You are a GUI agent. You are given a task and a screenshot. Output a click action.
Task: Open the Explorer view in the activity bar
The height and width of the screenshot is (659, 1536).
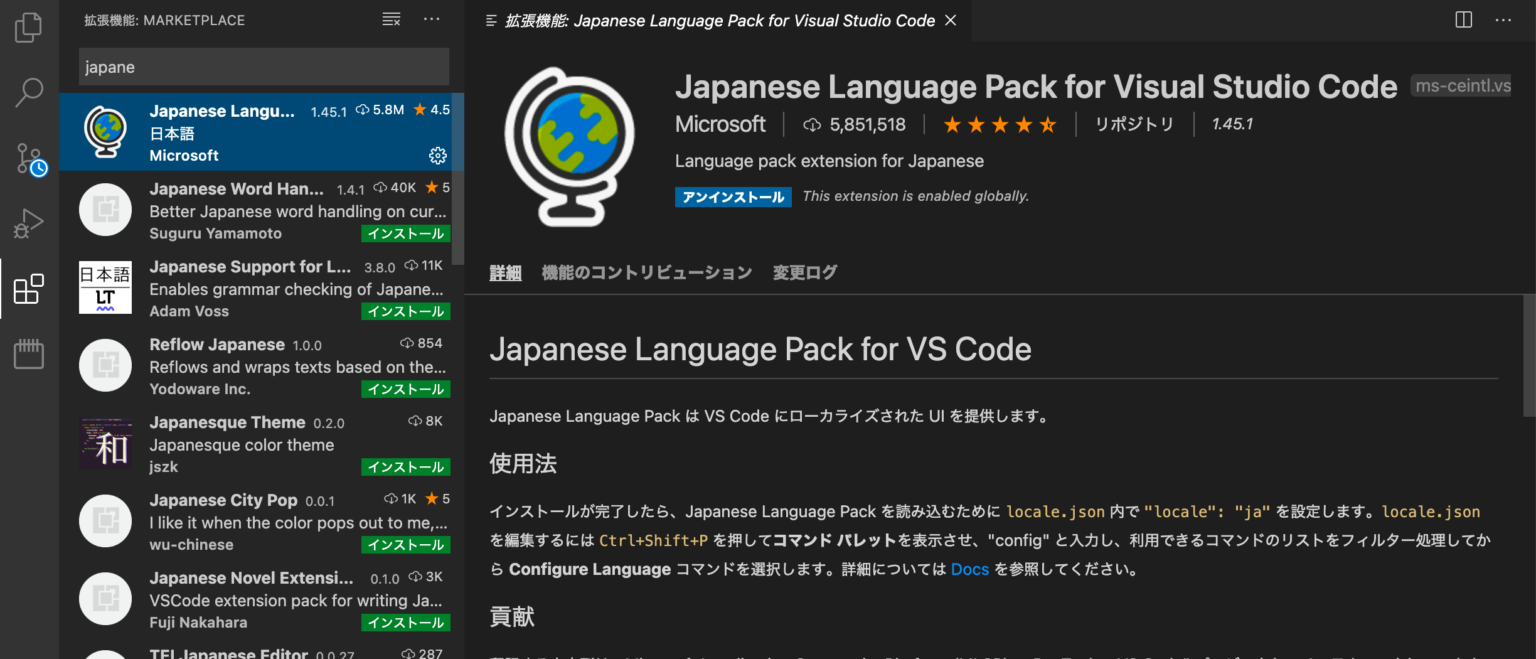click(28, 27)
